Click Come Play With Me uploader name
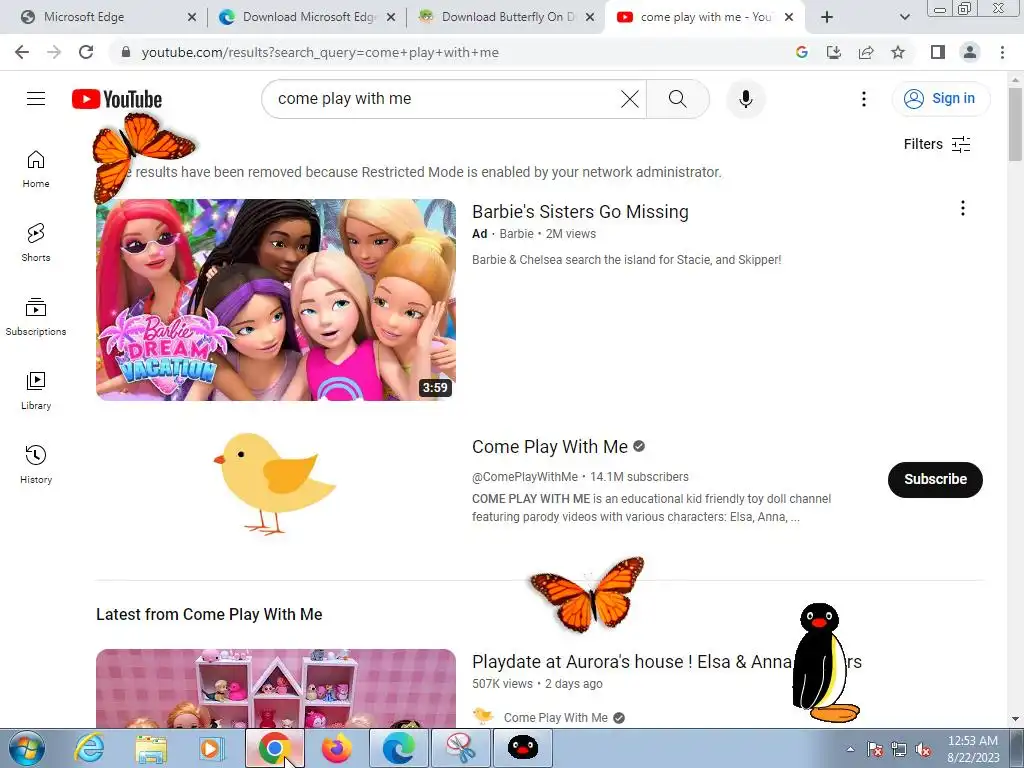 click(555, 718)
